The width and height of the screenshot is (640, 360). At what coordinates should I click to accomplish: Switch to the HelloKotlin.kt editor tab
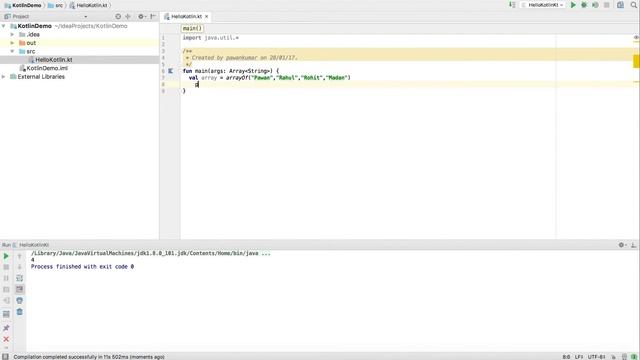(186, 16)
